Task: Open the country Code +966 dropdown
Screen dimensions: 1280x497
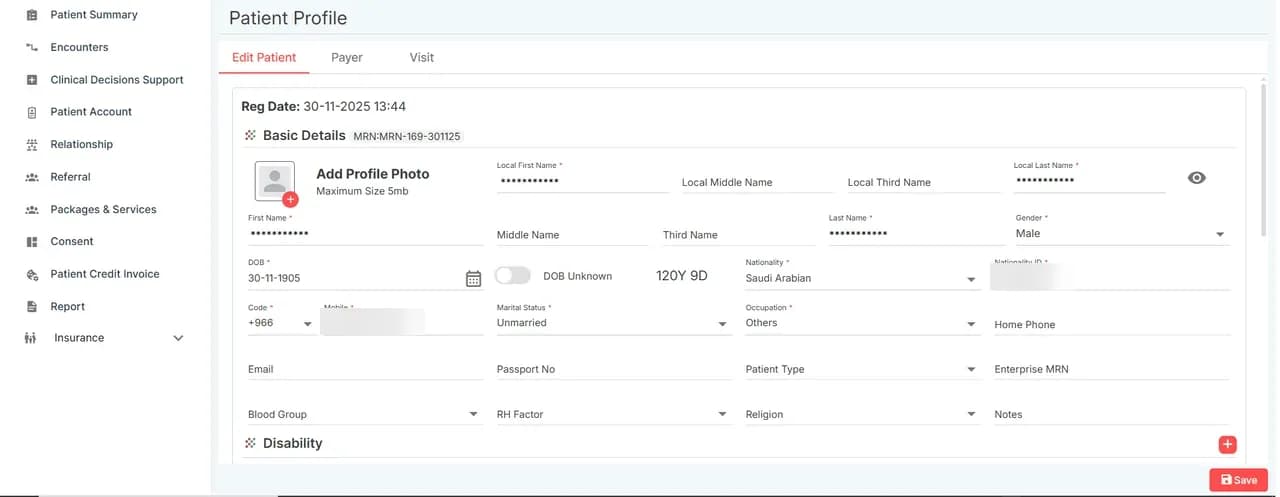Action: [x=281, y=323]
